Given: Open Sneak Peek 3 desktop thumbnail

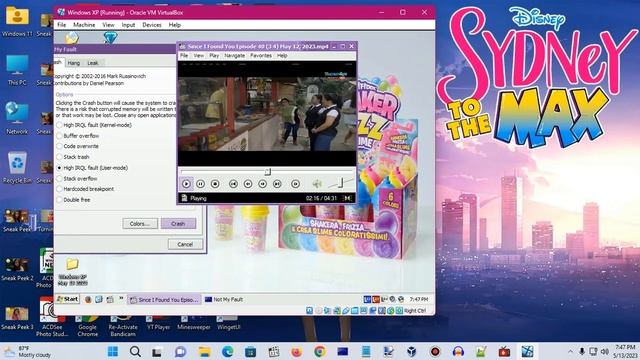Looking at the screenshot, I should [x=17, y=318].
